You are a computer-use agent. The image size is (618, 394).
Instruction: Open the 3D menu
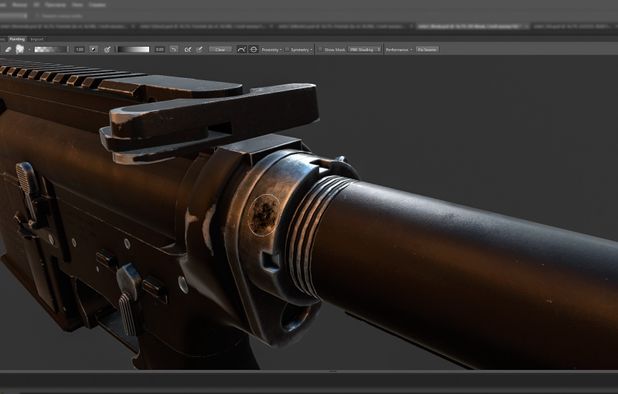36,5
